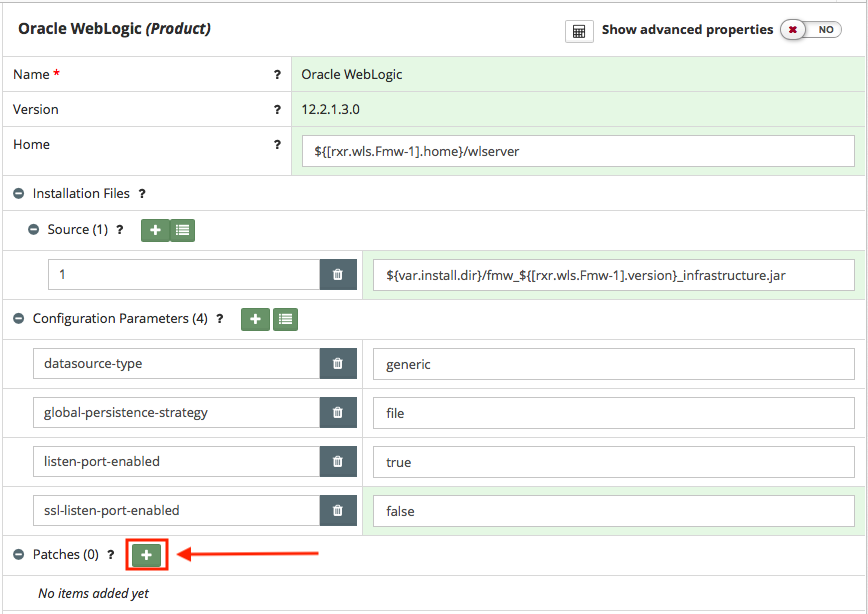Collapse the Installation Files section
868x614 pixels.
coord(19,194)
